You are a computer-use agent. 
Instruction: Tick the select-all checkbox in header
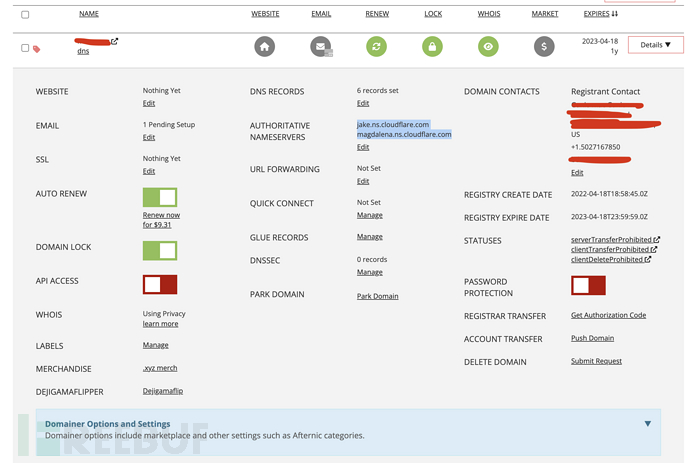25,15
